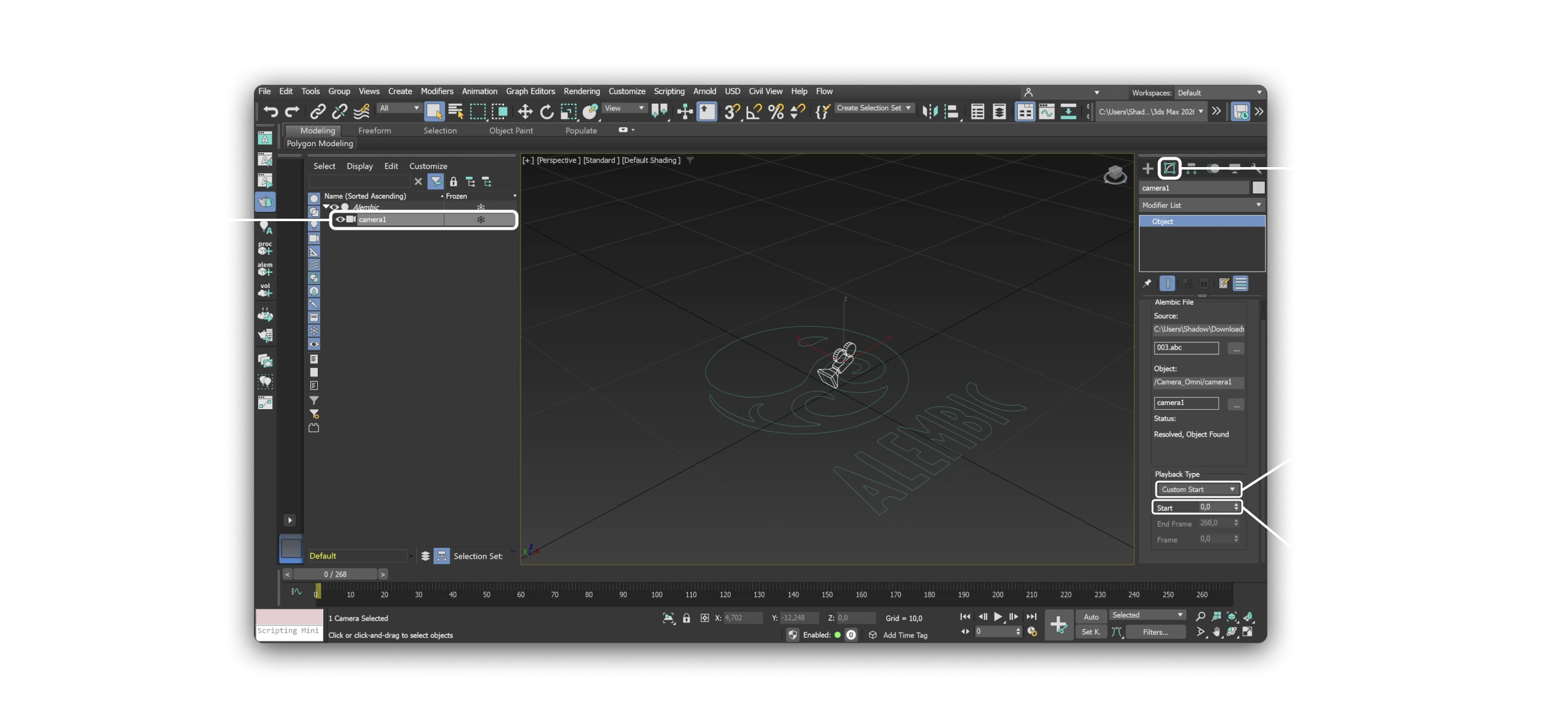This screenshot has width=1568, height=728.
Task: Toggle visibility eye of the Alembic layer
Action: click(335, 207)
